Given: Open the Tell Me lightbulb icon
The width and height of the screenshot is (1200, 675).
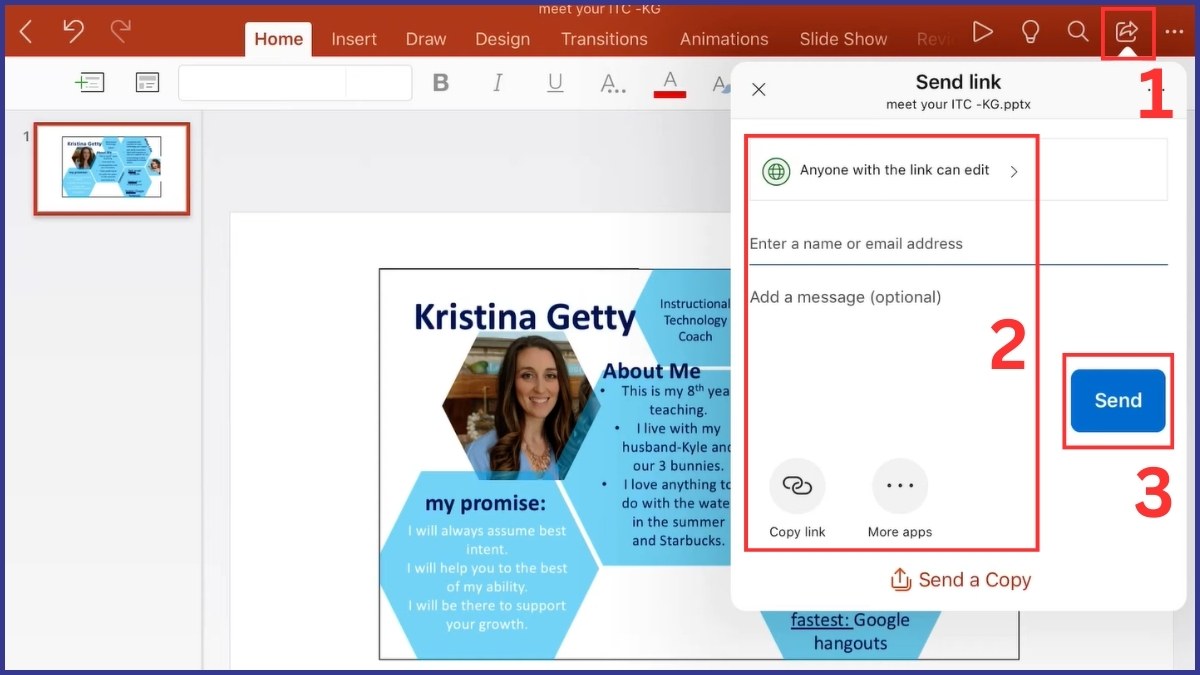Looking at the screenshot, I should (1030, 32).
